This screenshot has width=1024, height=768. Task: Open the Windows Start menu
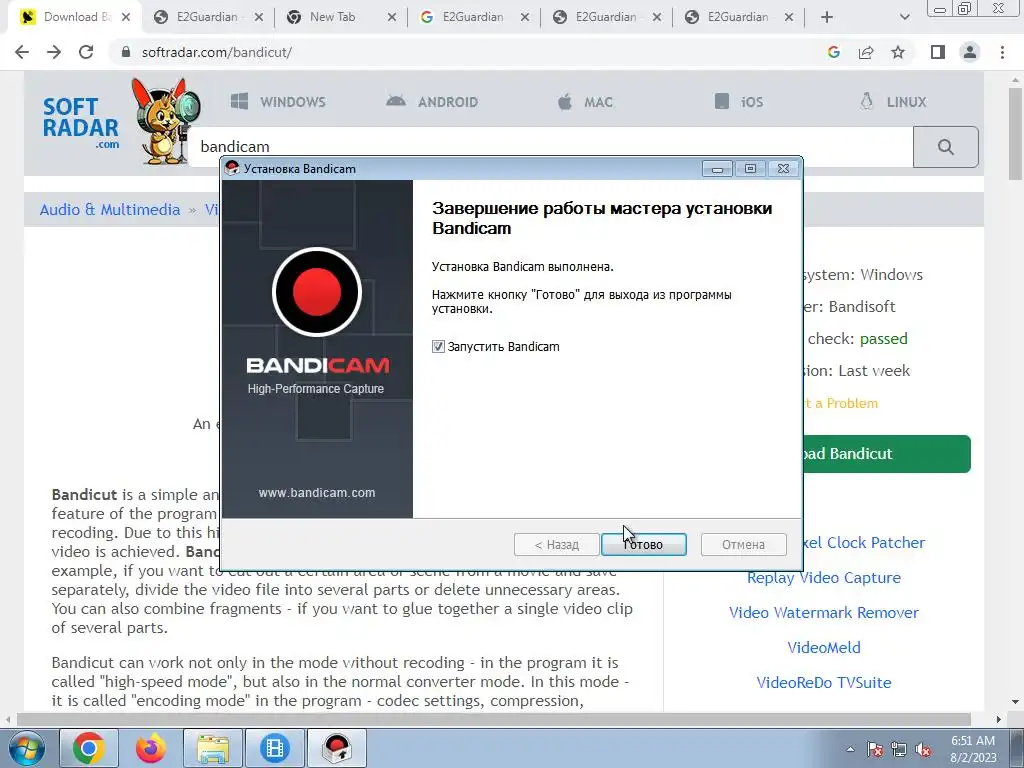26,748
